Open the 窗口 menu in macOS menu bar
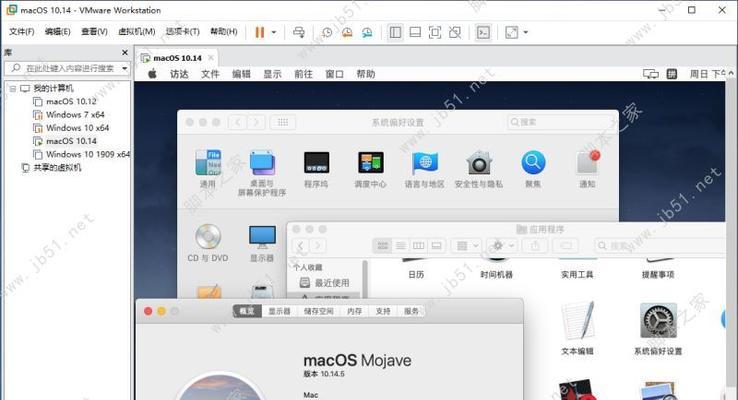Screen dimensions: 738x400 (x=334, y=74)
